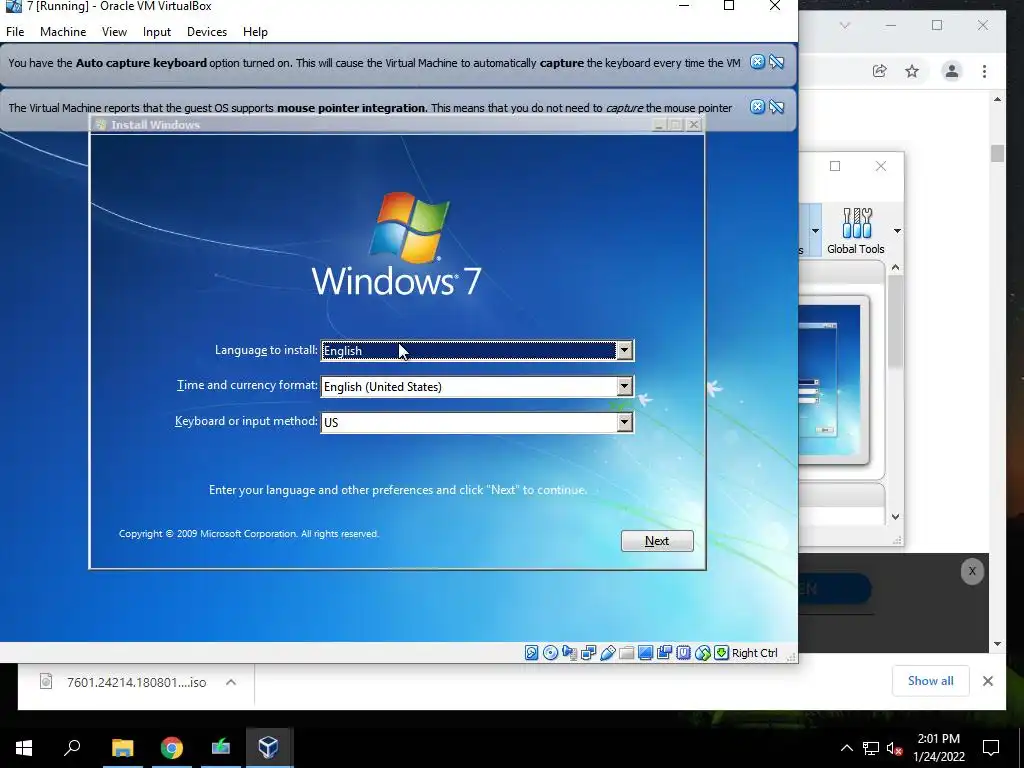Click Chrome page scroll down arrow
This screenshot has width=1024, height=768.
point(997,643)
